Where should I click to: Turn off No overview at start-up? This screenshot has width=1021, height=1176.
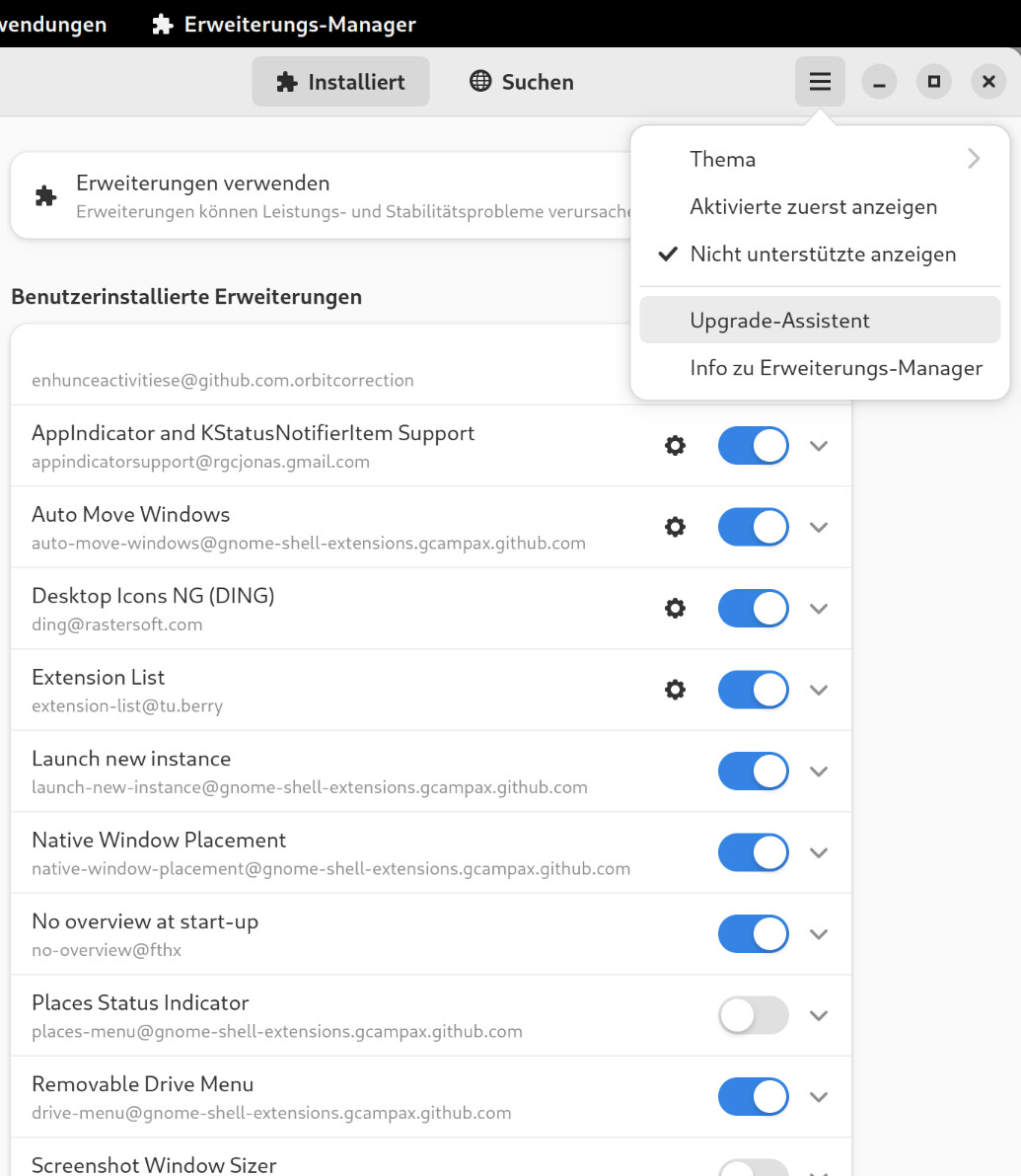coord(754,933)
